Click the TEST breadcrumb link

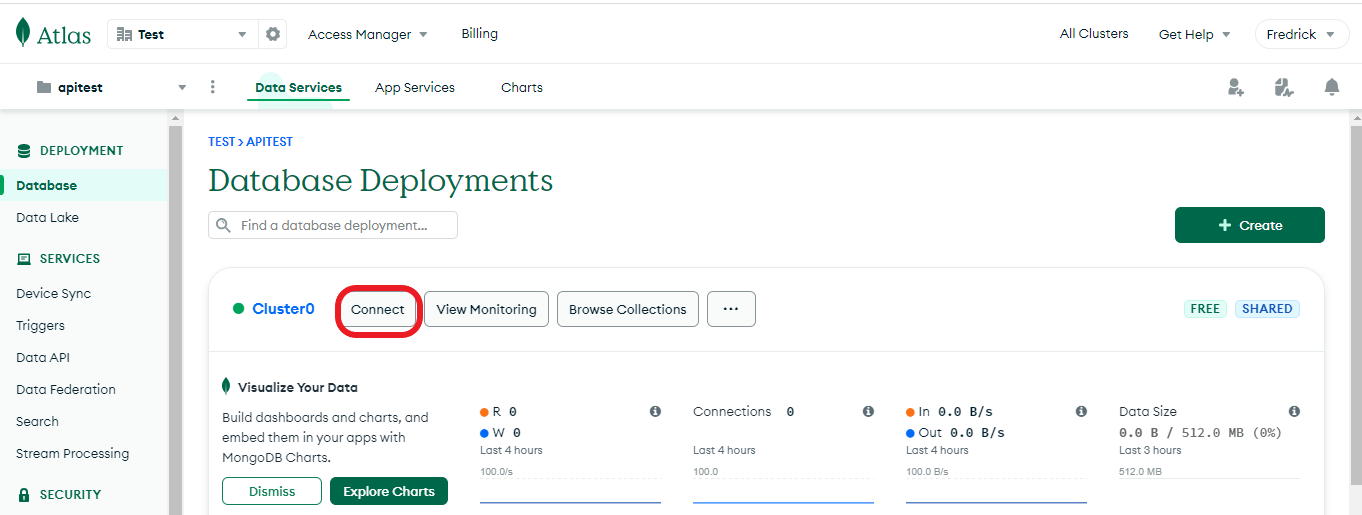pyautogui.click(x=221, y=142)
